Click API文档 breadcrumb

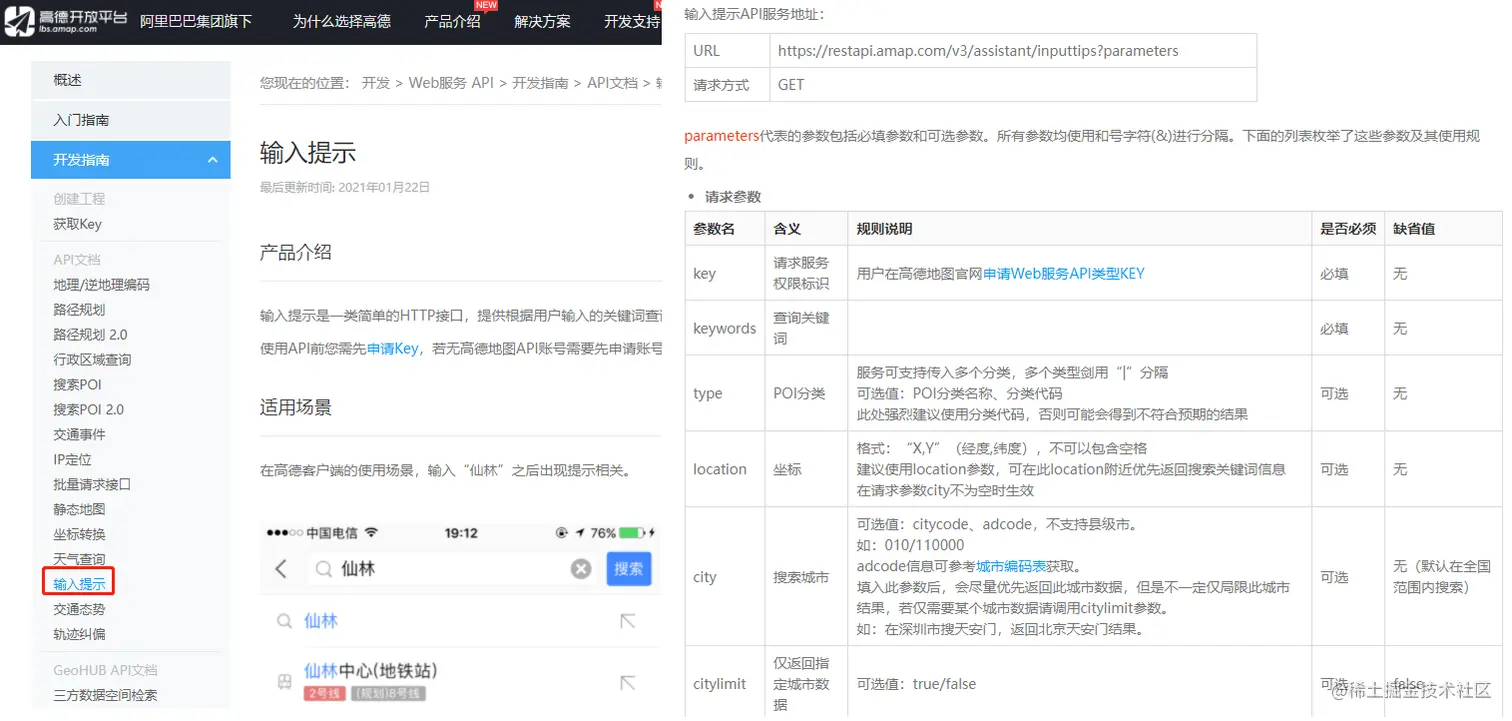(x=612, y=83)
